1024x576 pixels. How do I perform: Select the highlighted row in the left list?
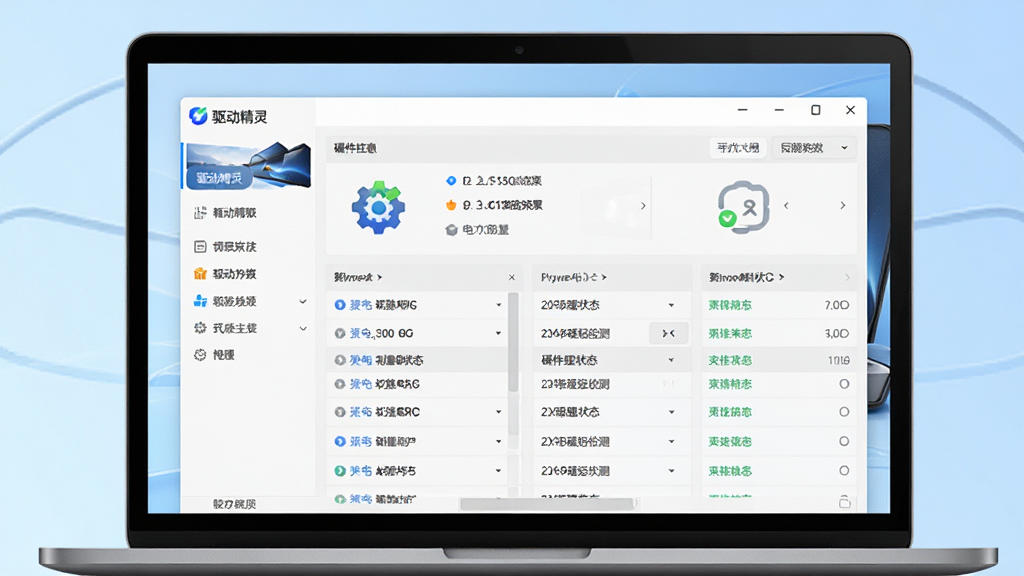point(417,360)
